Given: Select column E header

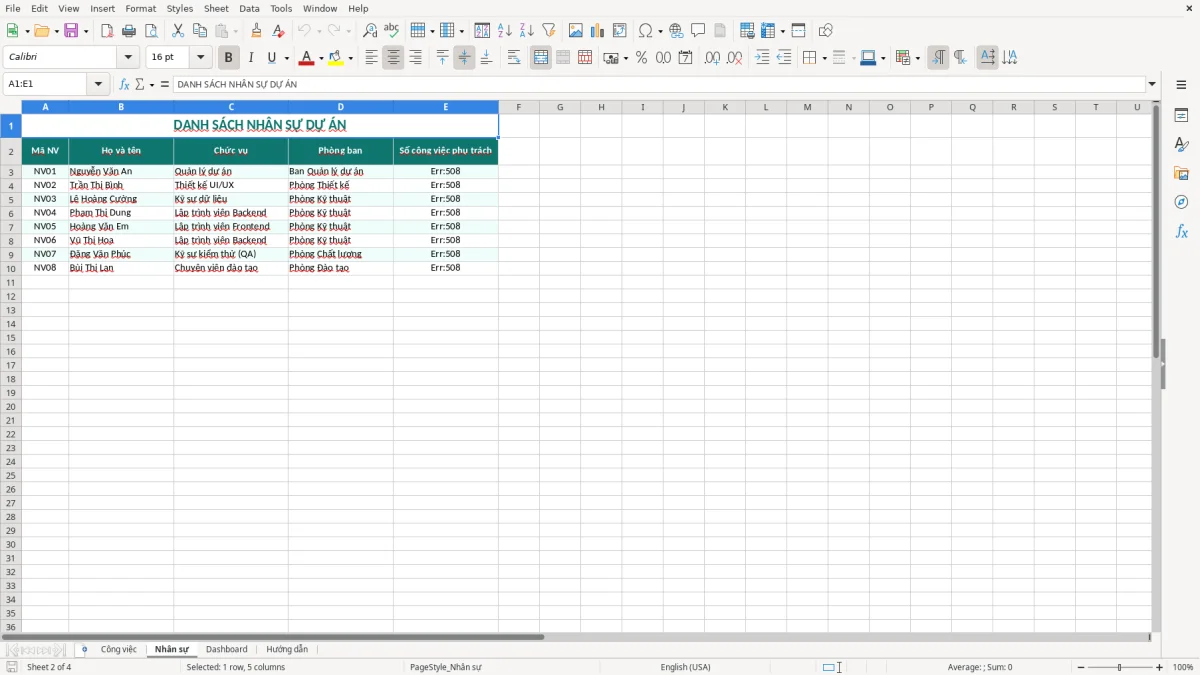Looking at the screenshot, I should tap(446, 107).
